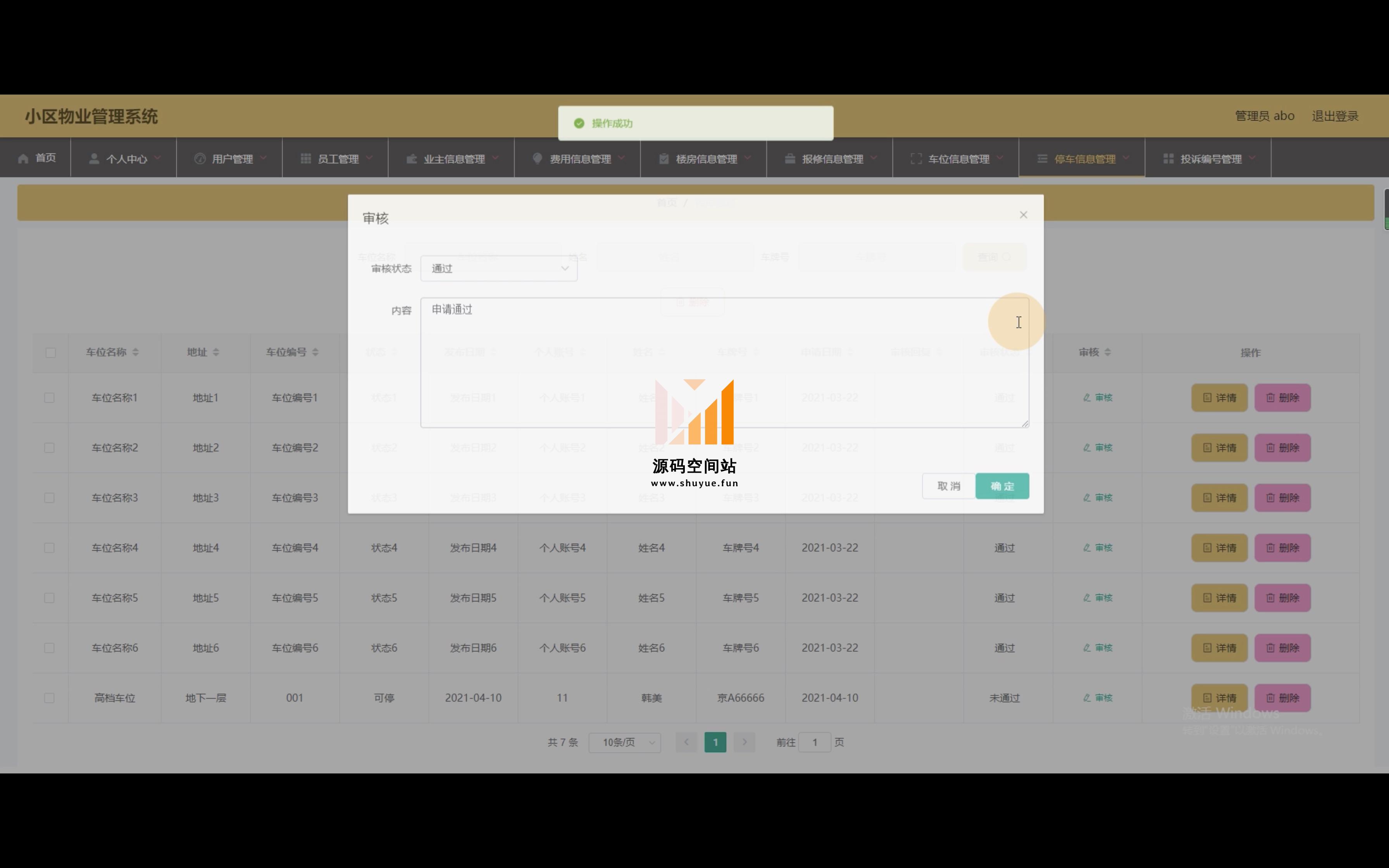Sort by 车位名称 column arrows
Screen dimensions: 1389x868
pos(136,353)
